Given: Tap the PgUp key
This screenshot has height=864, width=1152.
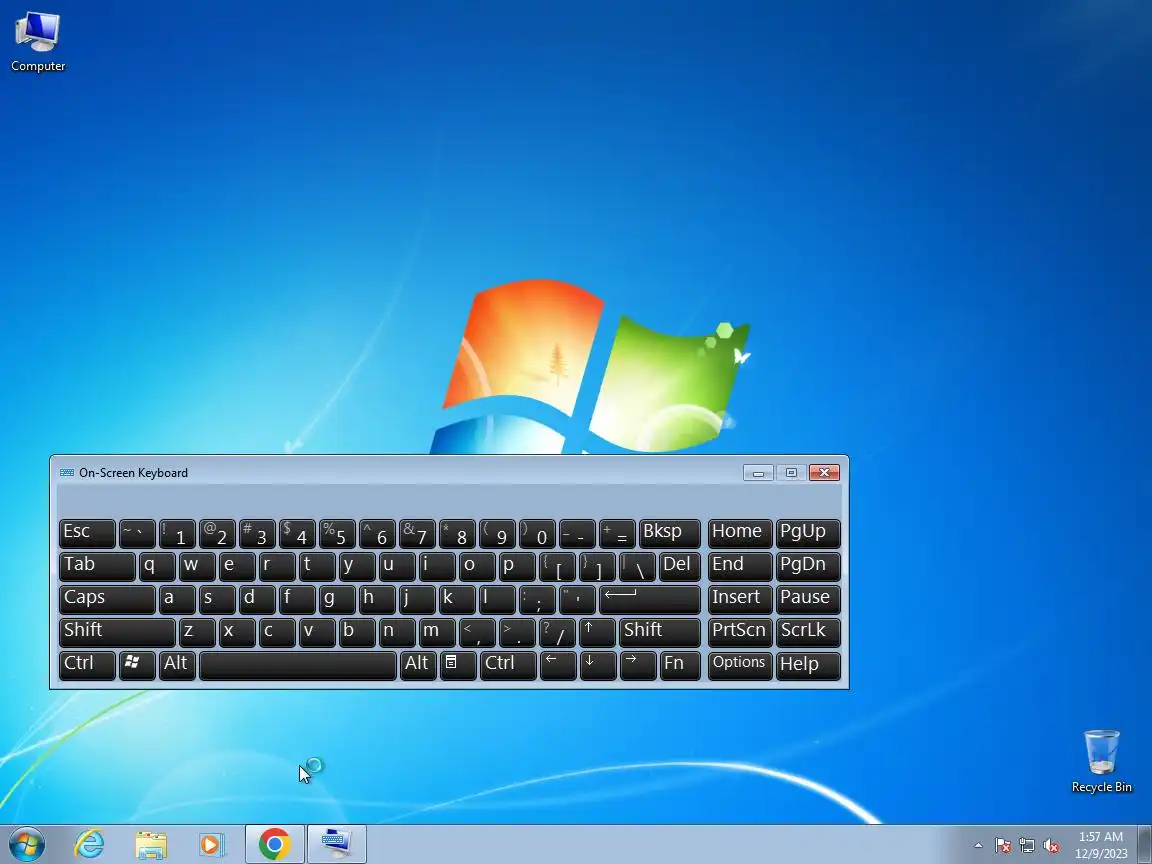Looking at the screenshot, I should 808,533.
